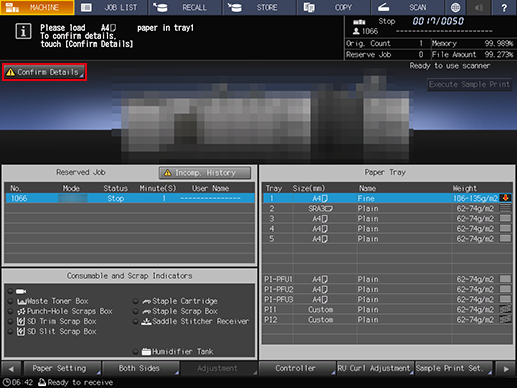
Task: Click the Saddle Stitcher Receiver indicator
Action: coord(135,322)
